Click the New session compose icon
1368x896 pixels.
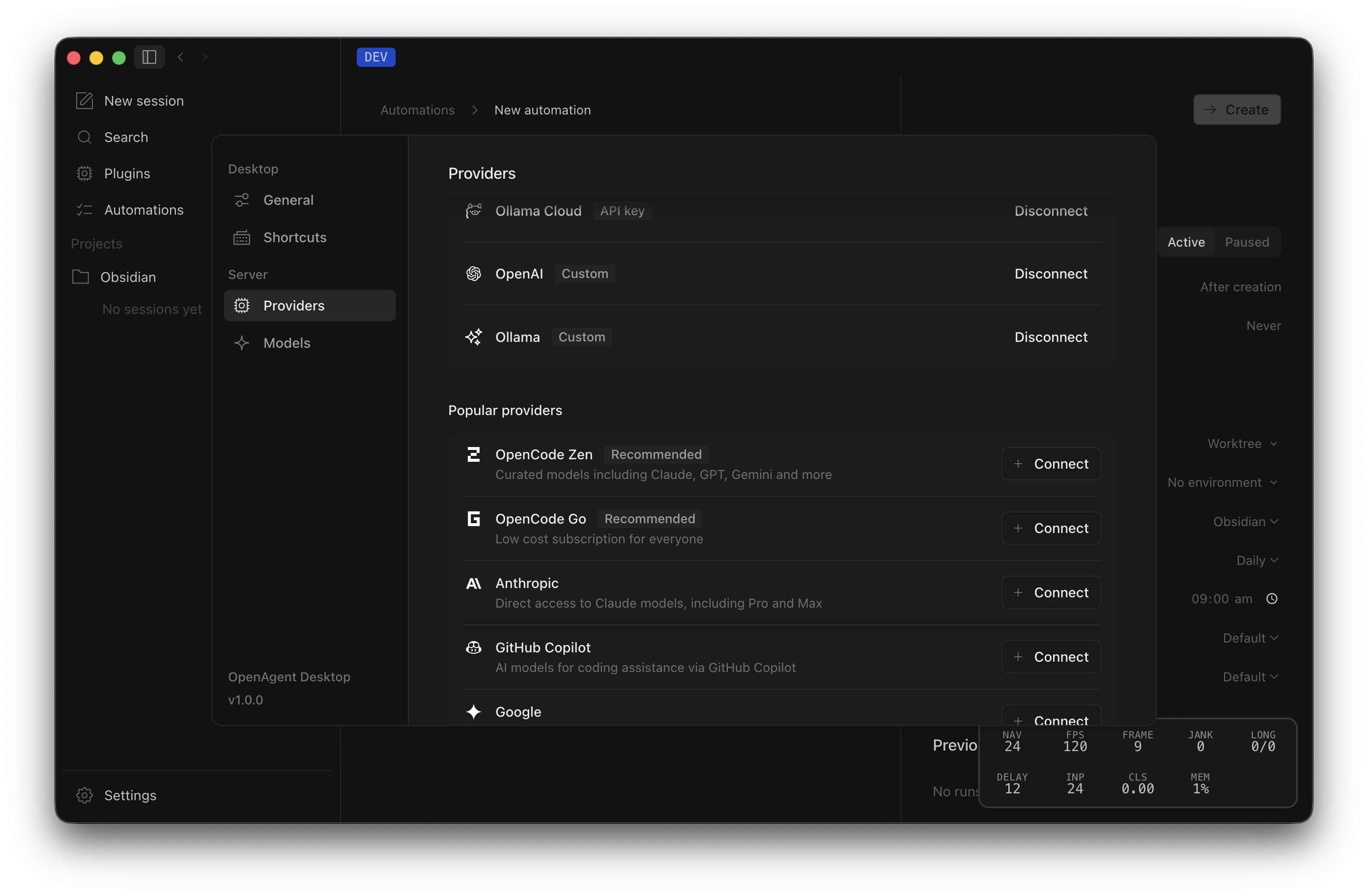click(85, 101)
